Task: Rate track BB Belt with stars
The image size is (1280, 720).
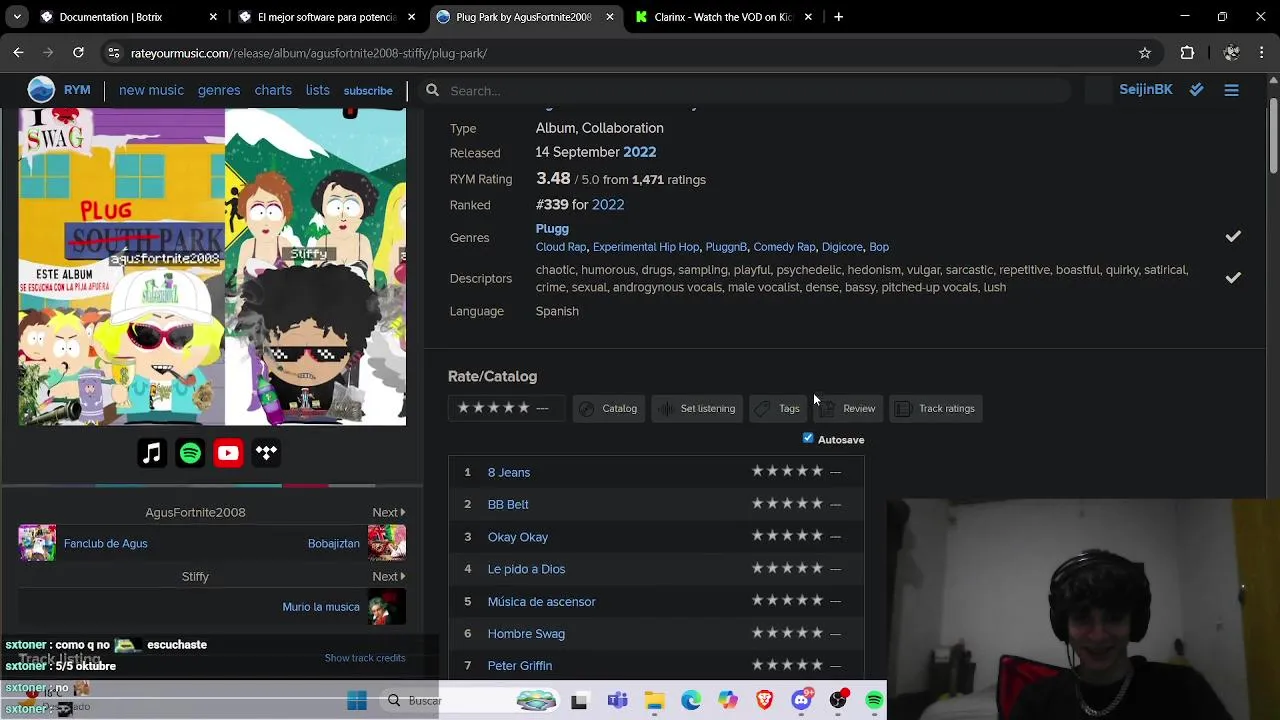Action: [787, 503]
